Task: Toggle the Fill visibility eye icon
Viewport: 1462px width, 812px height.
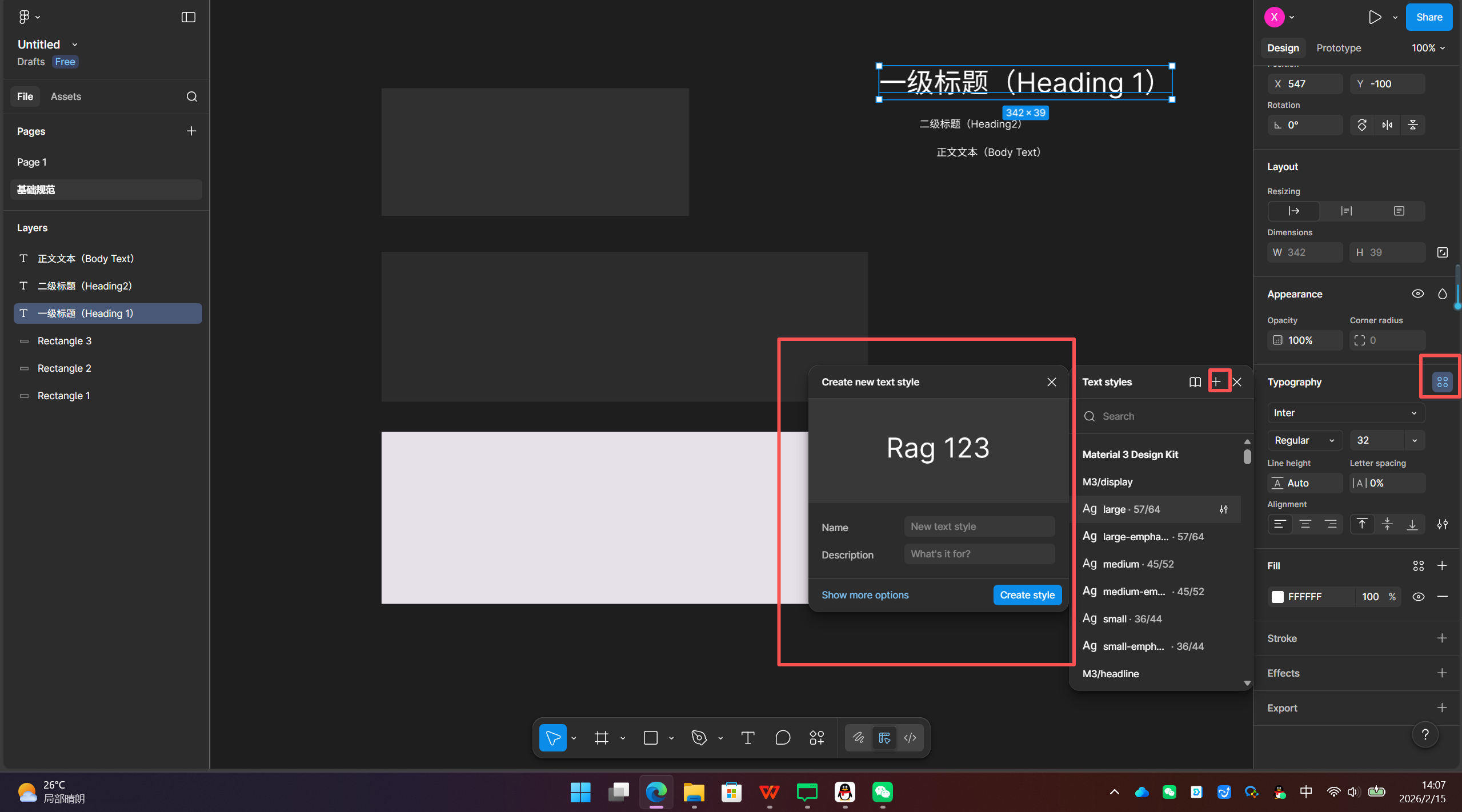Action: tap(1418, 597)
